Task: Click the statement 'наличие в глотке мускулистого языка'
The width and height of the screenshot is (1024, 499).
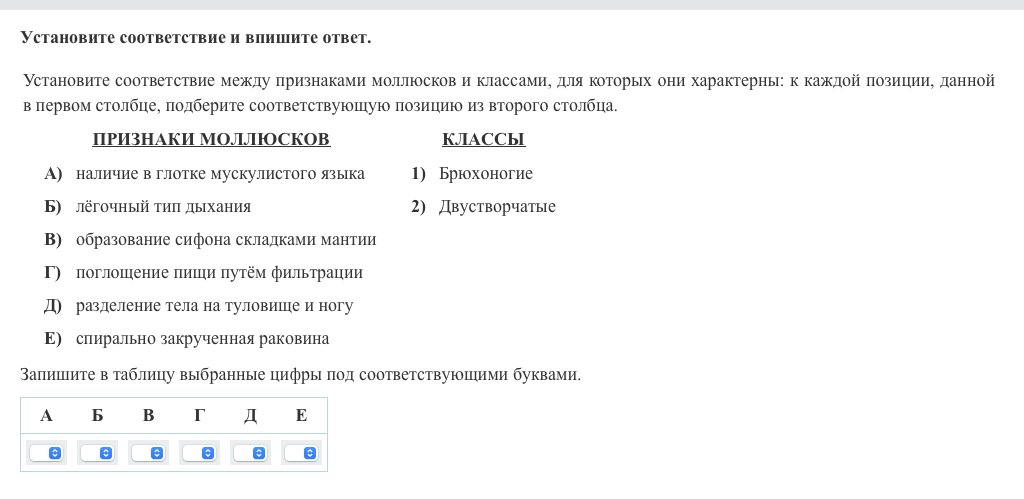Action: point(220,174)
